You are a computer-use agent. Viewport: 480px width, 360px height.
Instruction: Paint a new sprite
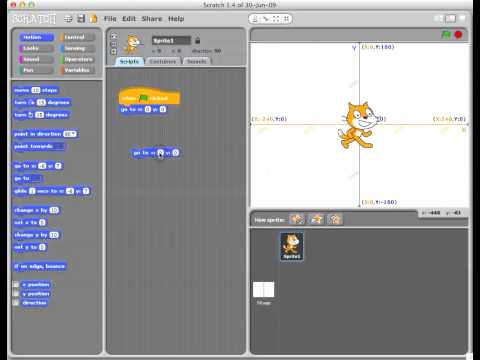click(297, 219)
